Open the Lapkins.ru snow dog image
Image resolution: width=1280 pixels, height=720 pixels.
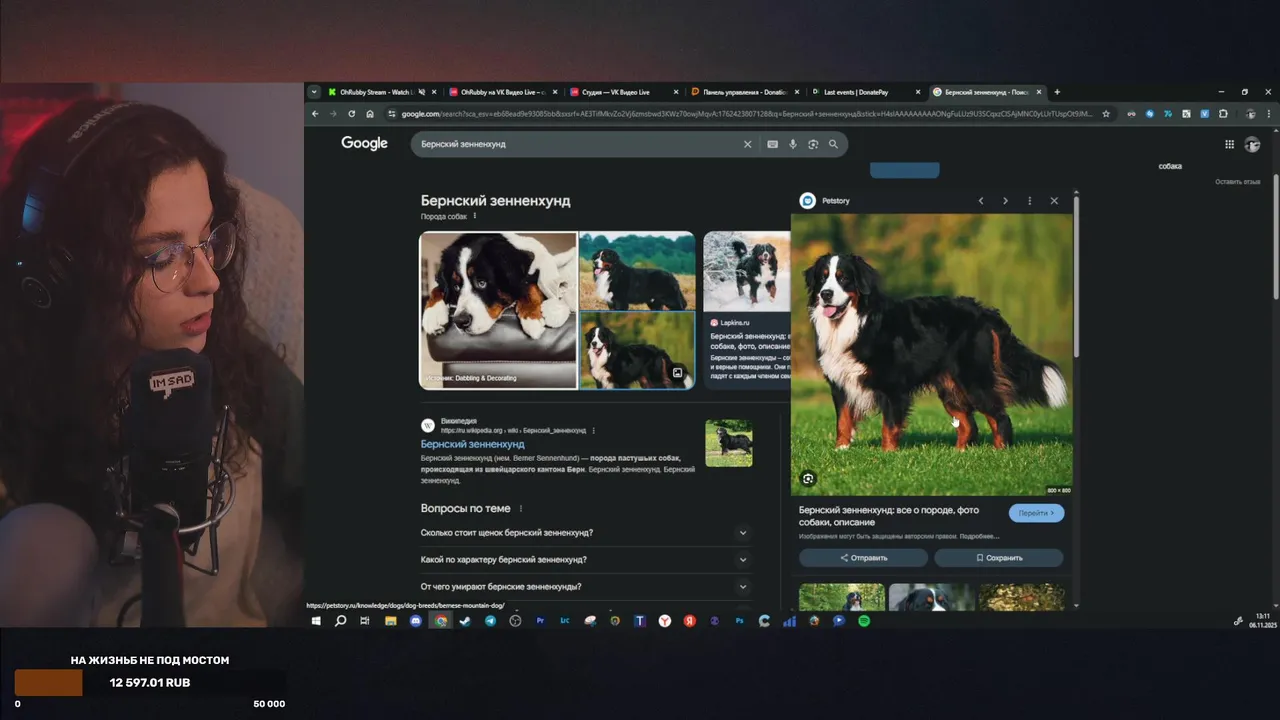pyautogui.click(x=747, y=272)
